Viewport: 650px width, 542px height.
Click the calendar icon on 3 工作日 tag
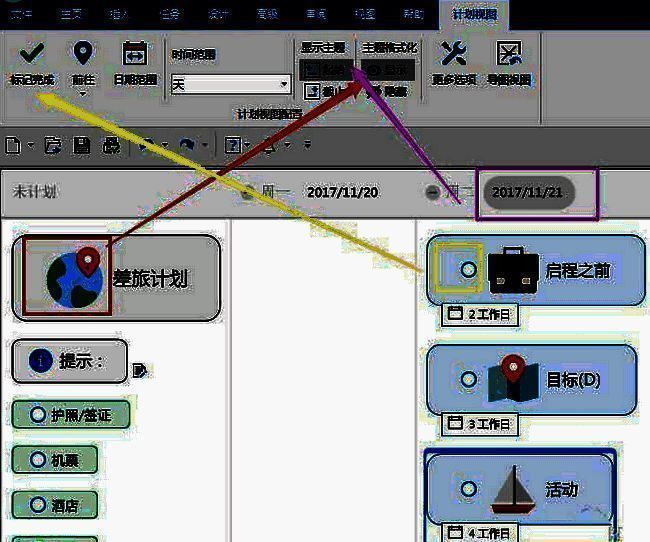click(x=455, y=423)
